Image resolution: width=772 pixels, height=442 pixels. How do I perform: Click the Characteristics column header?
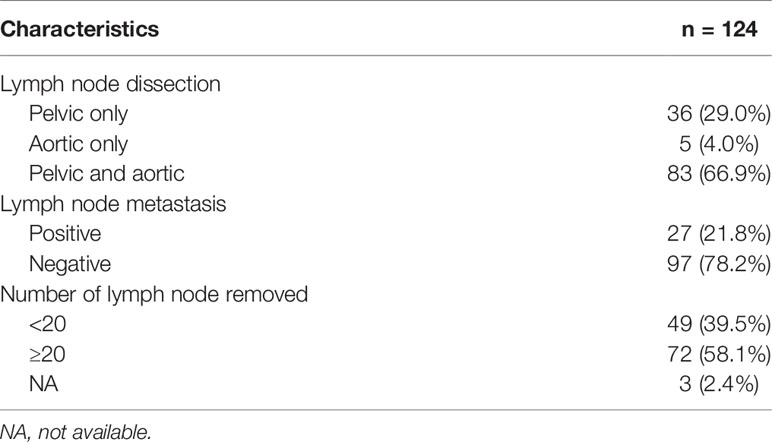tap(80, 29)
